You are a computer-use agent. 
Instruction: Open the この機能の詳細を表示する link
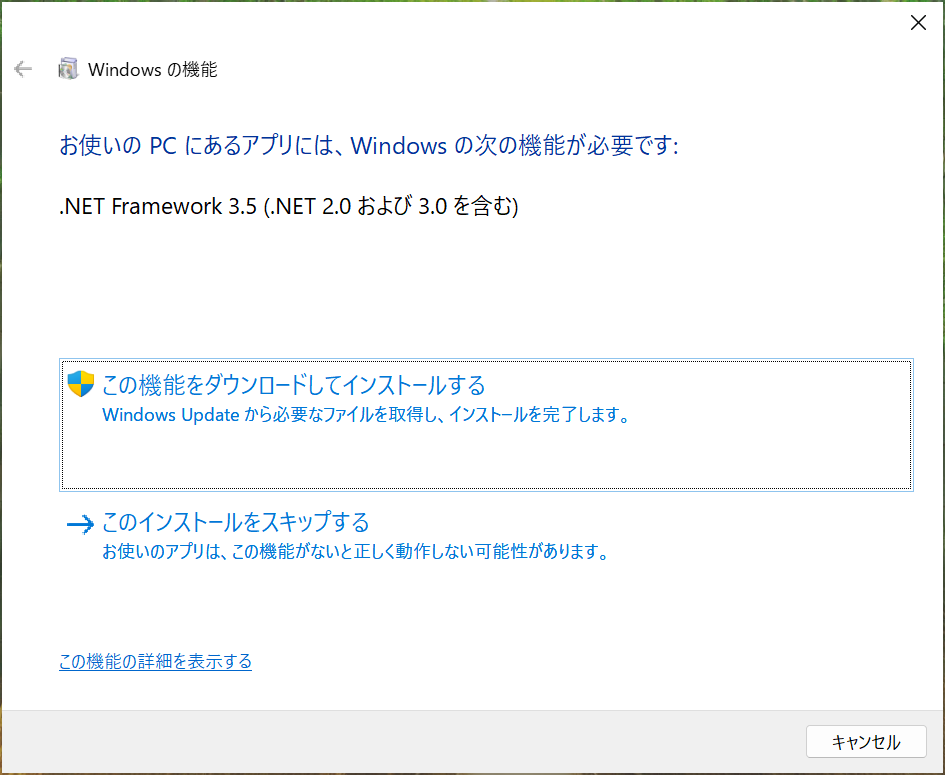(155, 662)
